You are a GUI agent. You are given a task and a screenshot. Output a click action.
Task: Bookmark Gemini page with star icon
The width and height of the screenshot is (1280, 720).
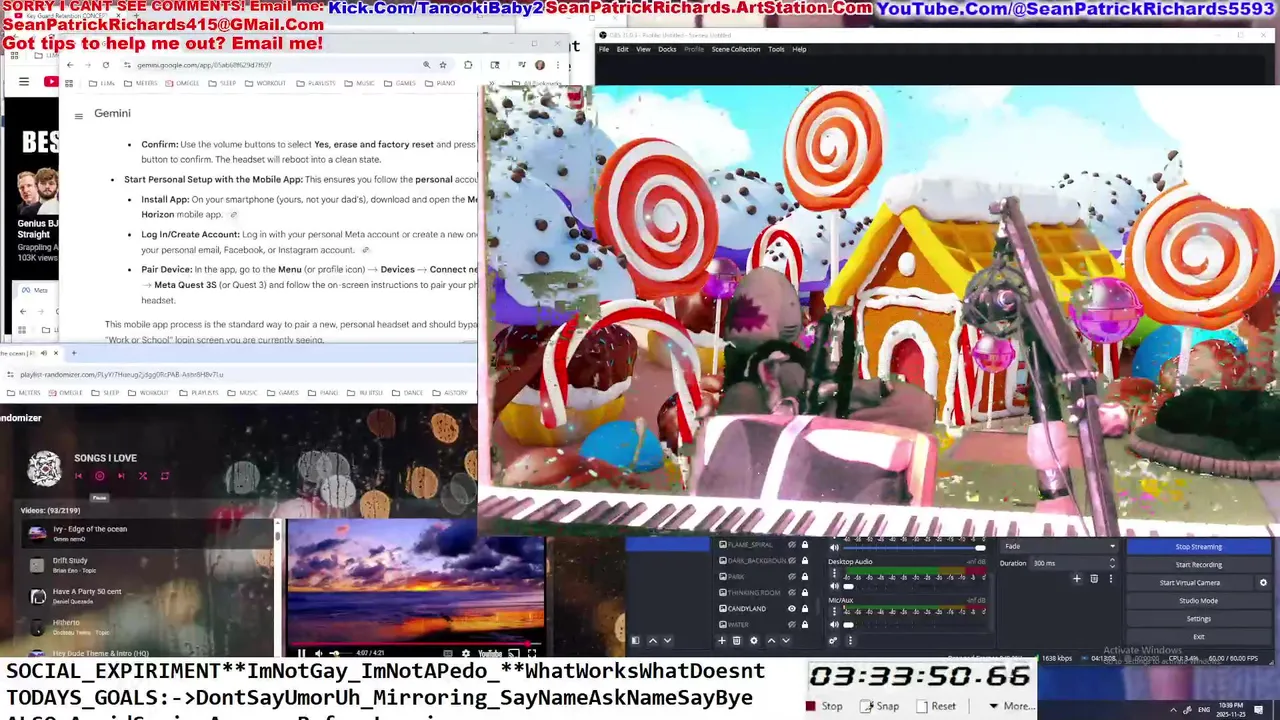tap(443, 65)
